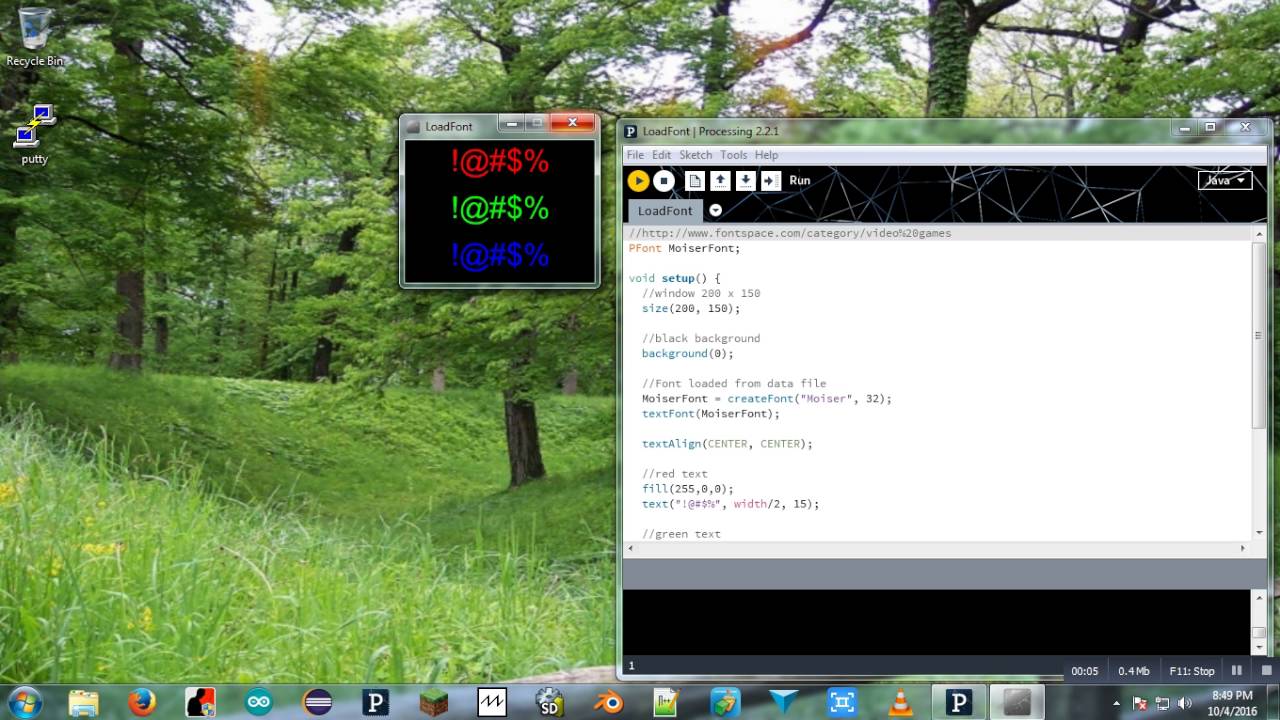Open the File menu
Viewport: 1280px width, 720px height.
pos(635,155)
